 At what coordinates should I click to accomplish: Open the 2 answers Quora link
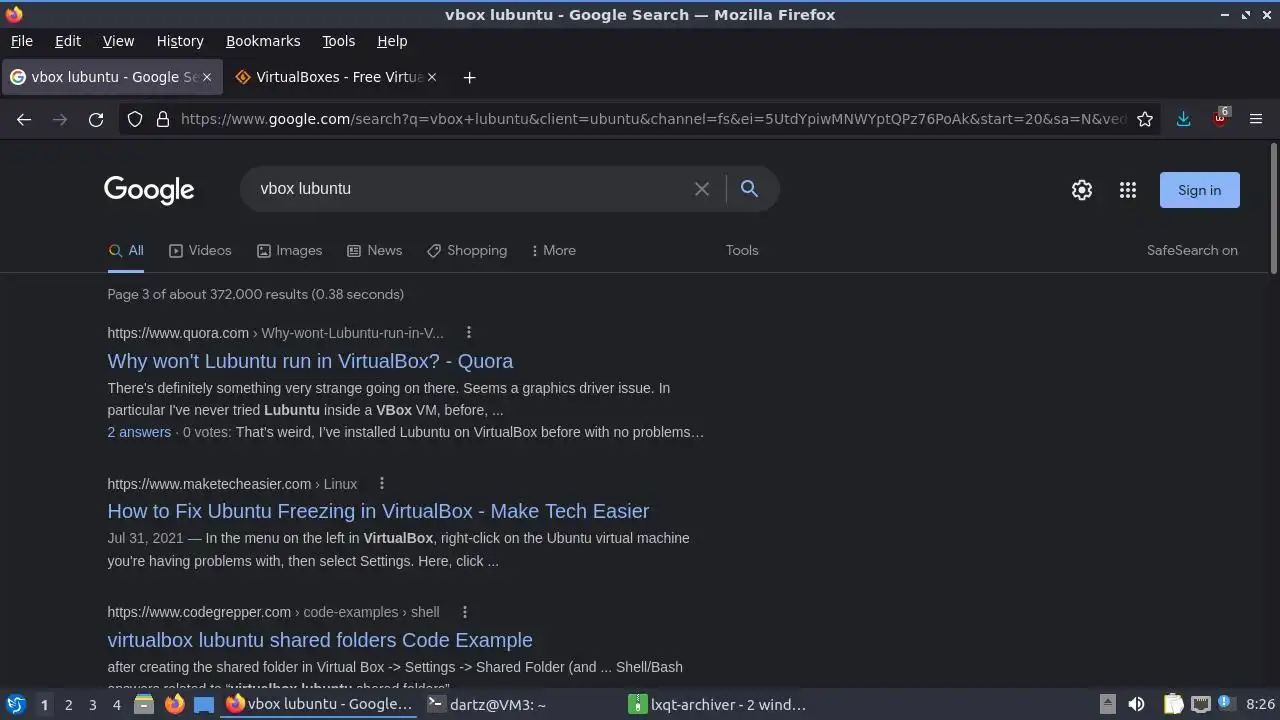point(139,432)
